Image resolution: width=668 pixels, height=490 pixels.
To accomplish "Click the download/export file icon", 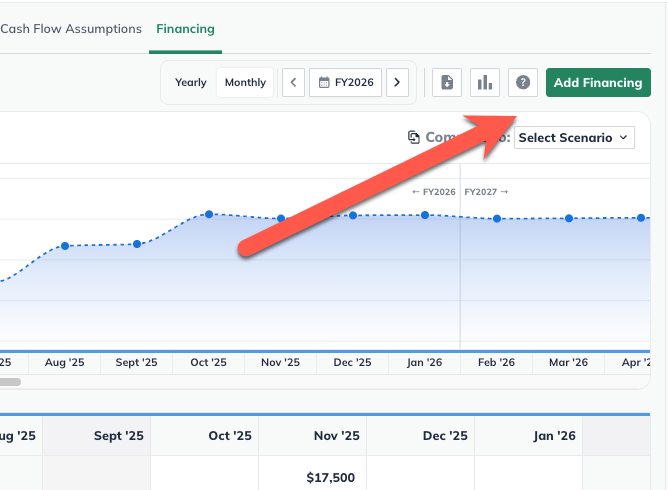I will click(447, 82).
